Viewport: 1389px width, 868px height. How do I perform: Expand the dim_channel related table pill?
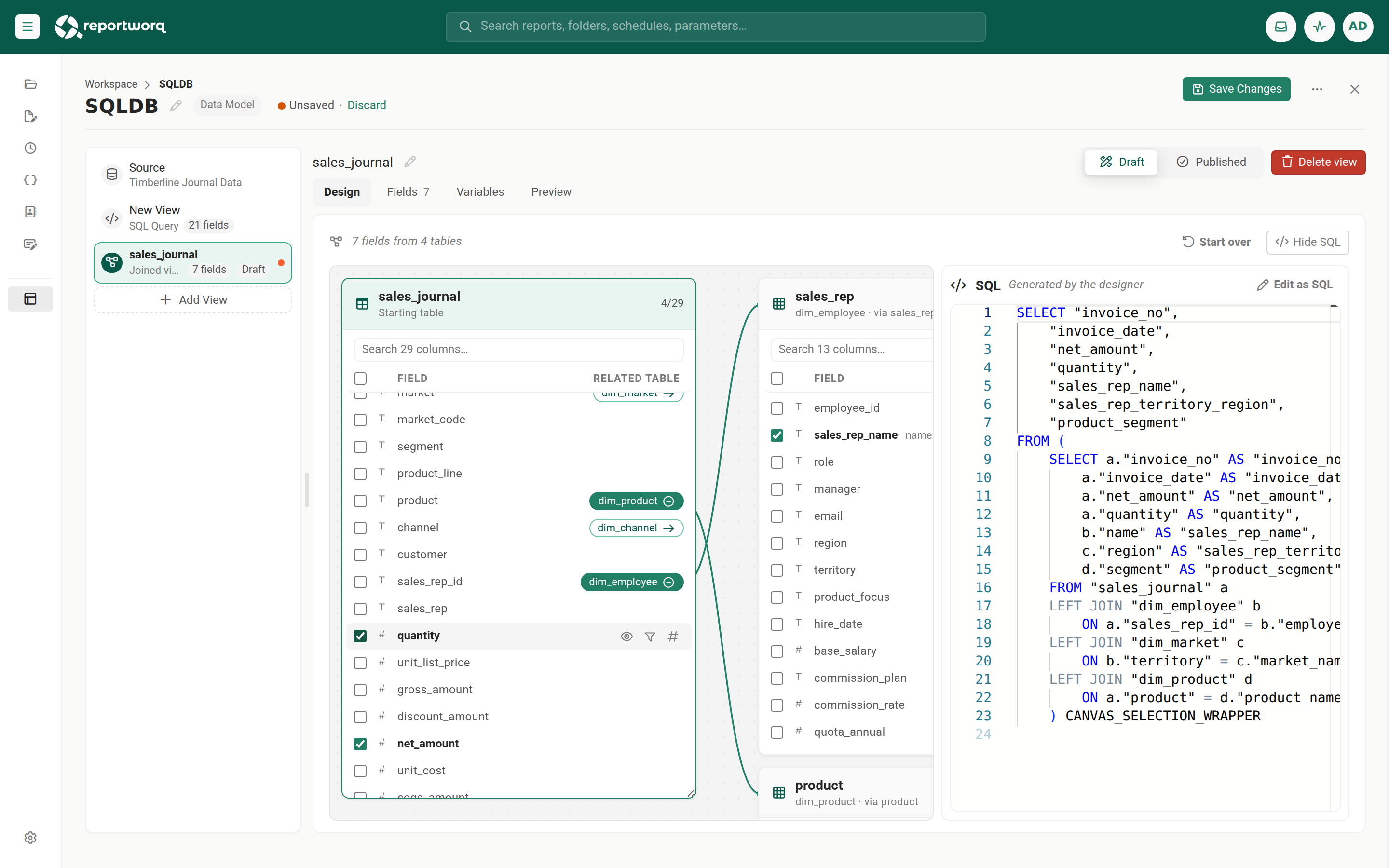pyautogui.click(x=636, y=528)
